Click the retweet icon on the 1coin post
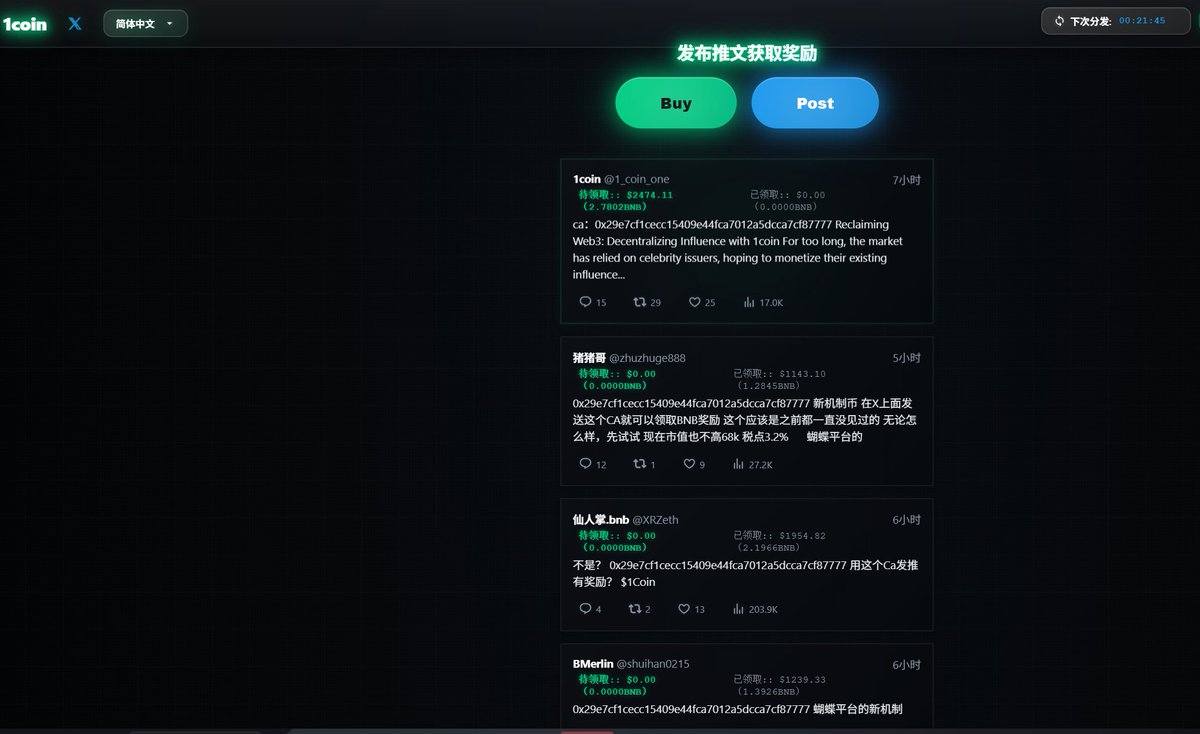Image resolution: width=1200 pixels, height=734 pixels. point(640,302)
